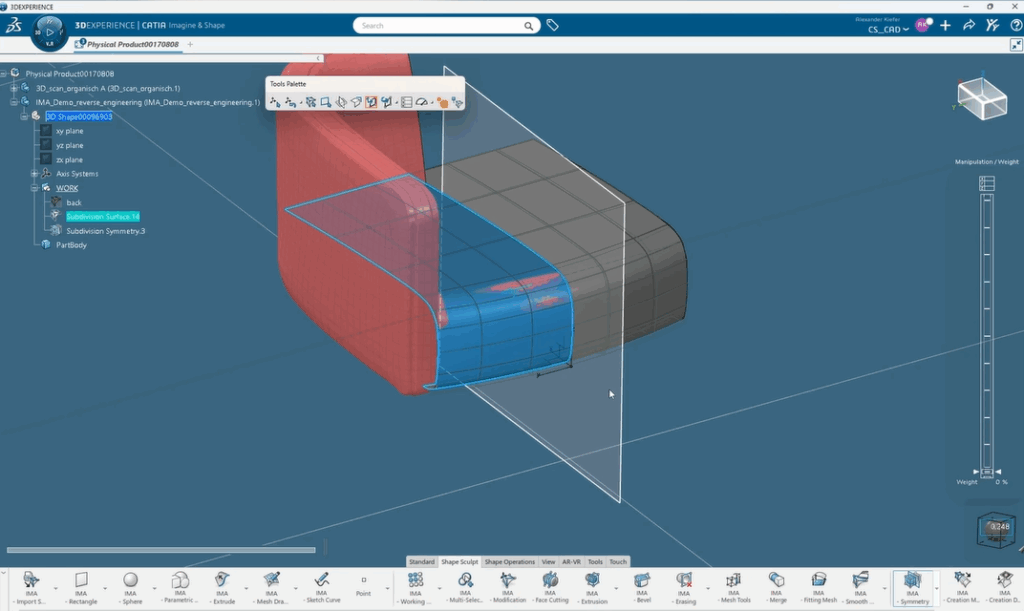The image size is (1024, 611).
Task: Collapse the WORK node in tree
Action: click(x=34, y=188)
